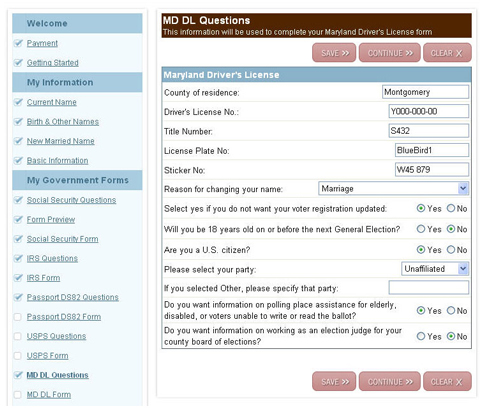The height and width of the screenshot is (408, 486).
Task: Choose No for U.S. citizen question
Action: tap(451, 250)
